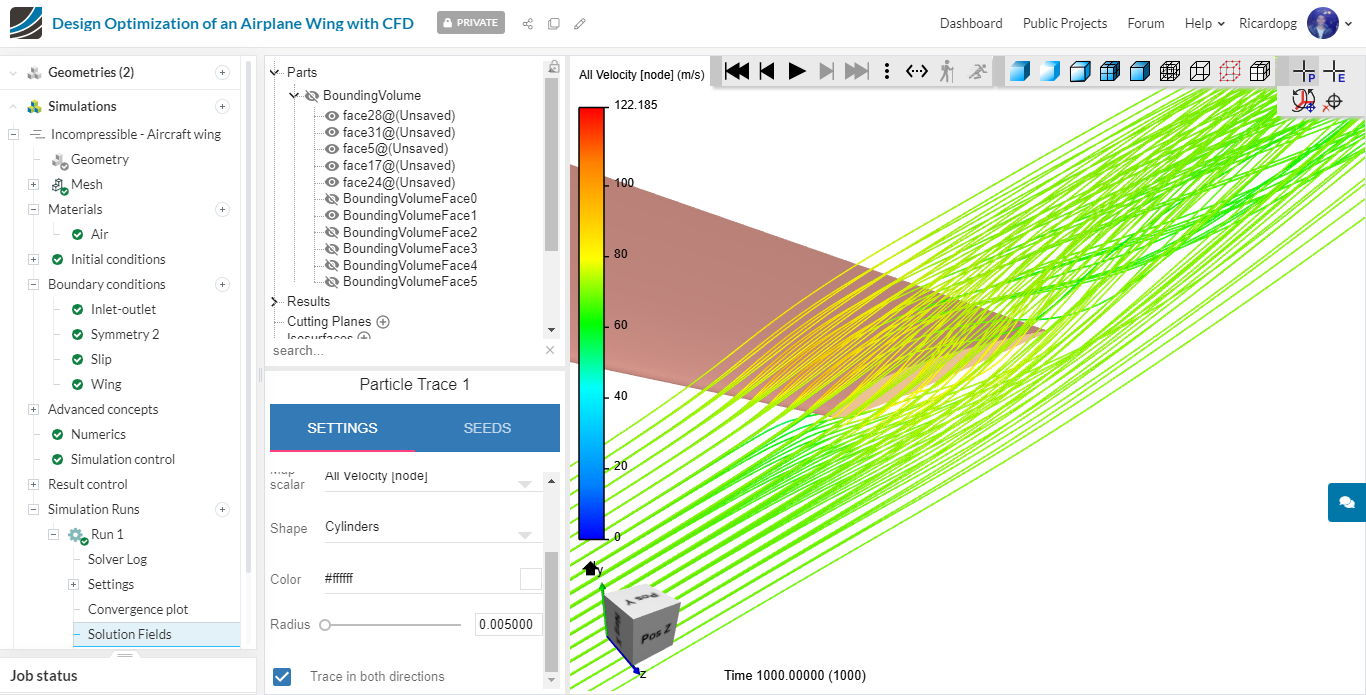The height and width of the screenshot is (695, 1366).
Task: Switch to the SEEDS tab
Action: click(487, 428)
